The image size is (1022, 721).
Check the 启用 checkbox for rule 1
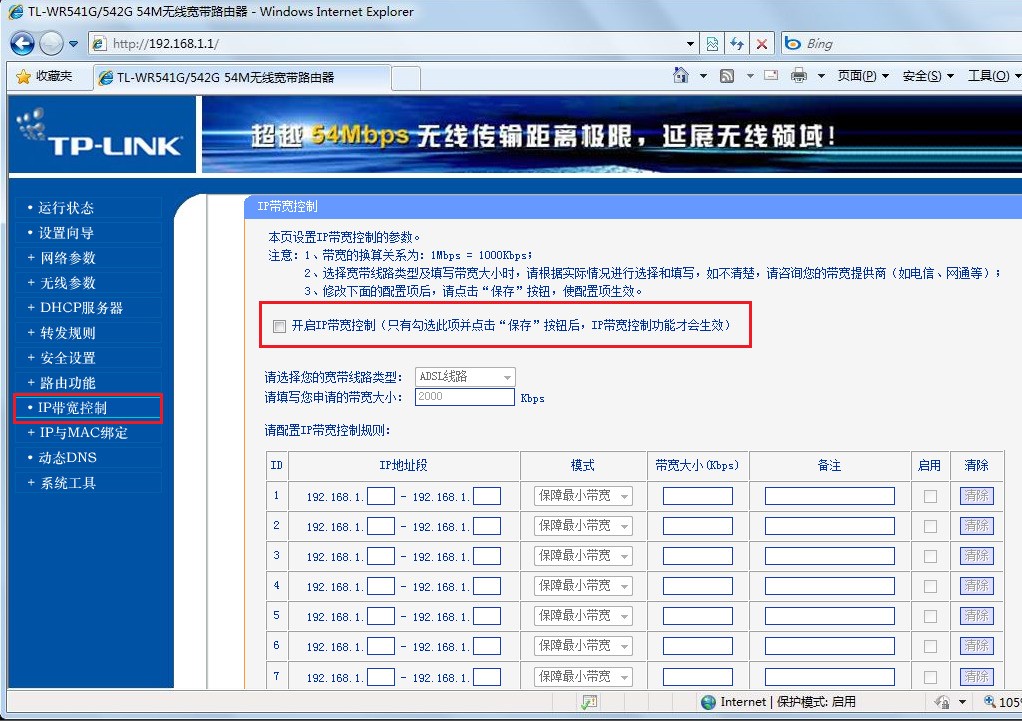[929, 495]
